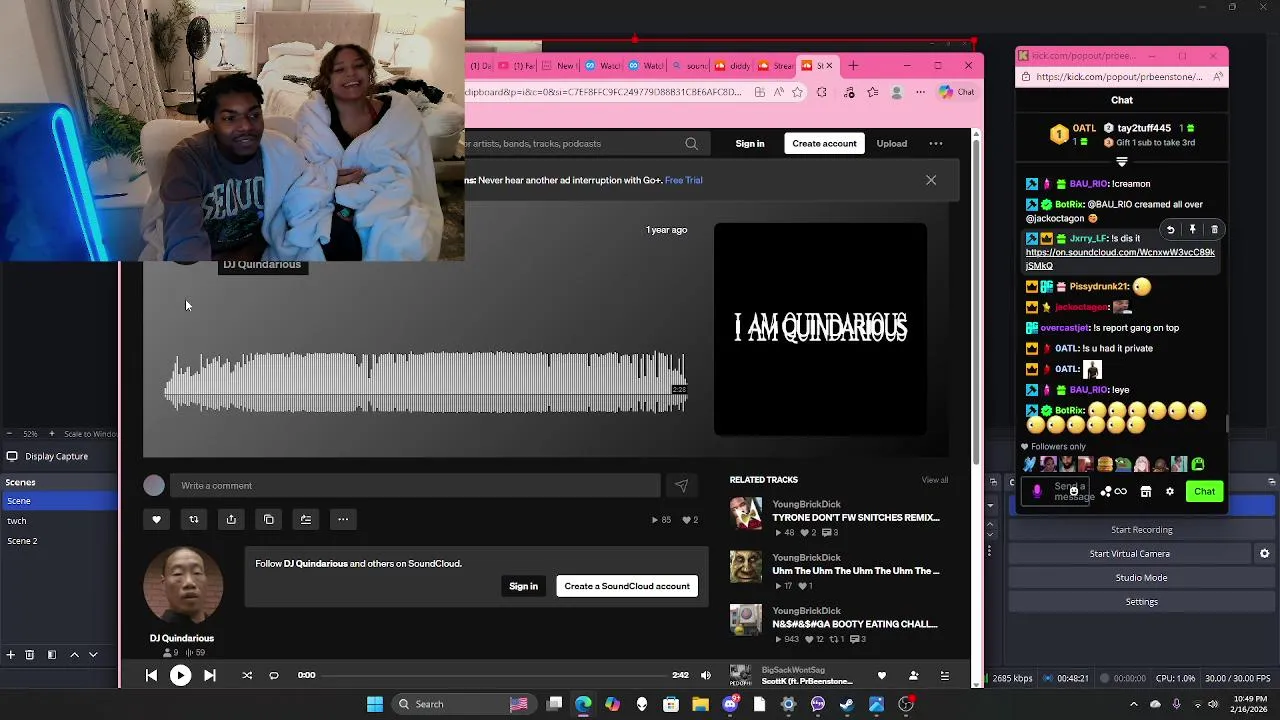Seek along the SoundCloud playback progress bar

(494, 675)
